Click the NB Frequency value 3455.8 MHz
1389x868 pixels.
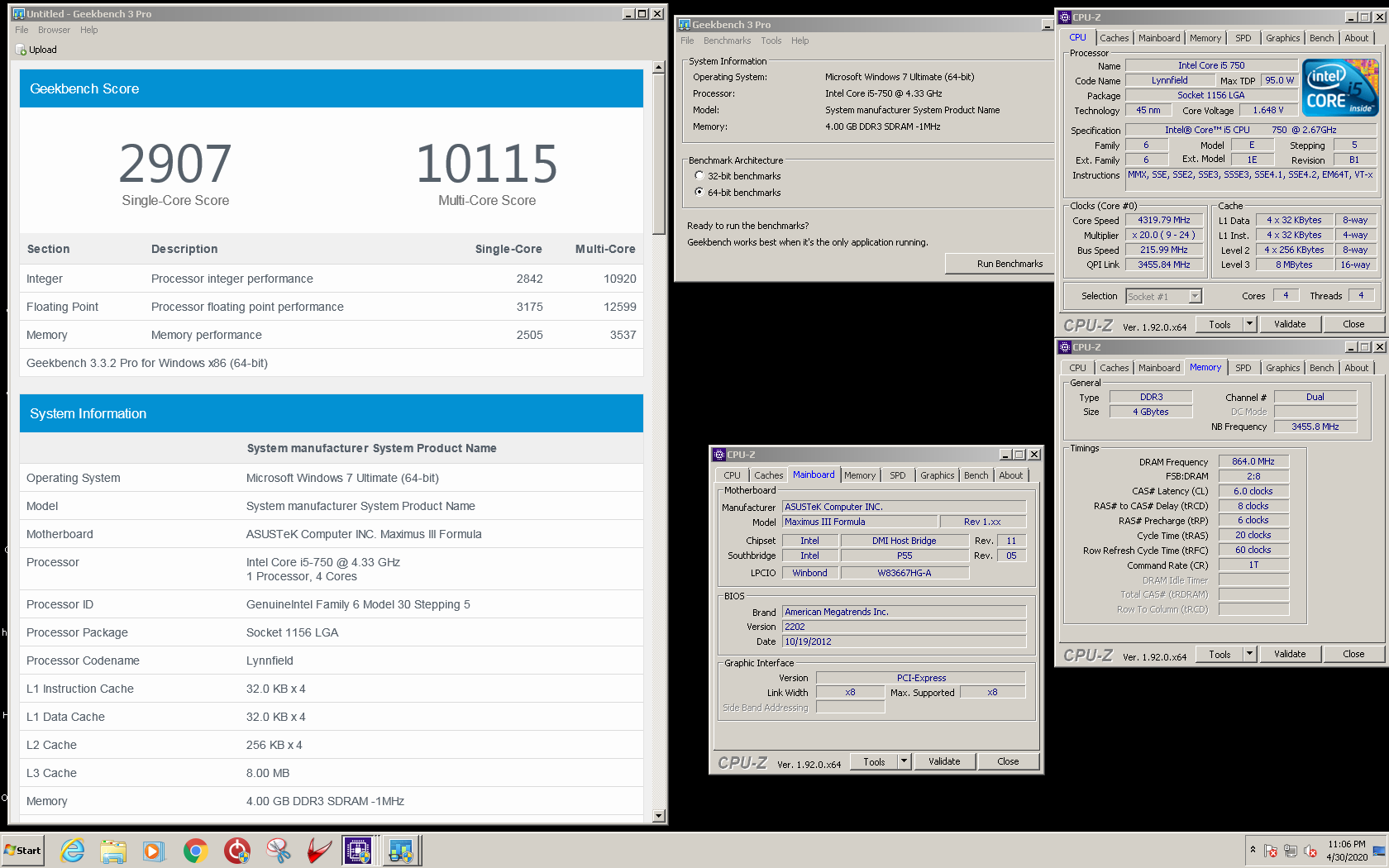1315,427
